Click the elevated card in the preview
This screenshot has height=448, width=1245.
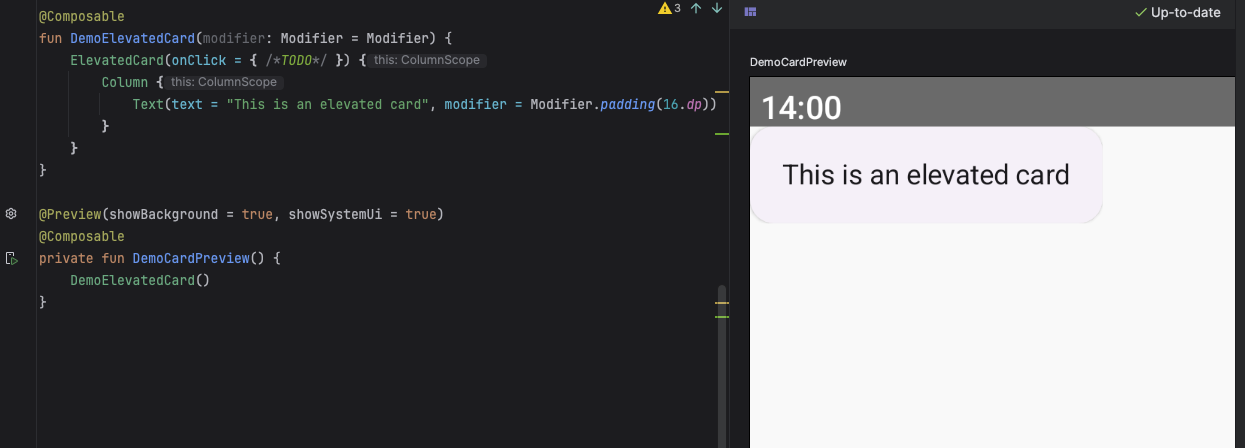(925, 175)
